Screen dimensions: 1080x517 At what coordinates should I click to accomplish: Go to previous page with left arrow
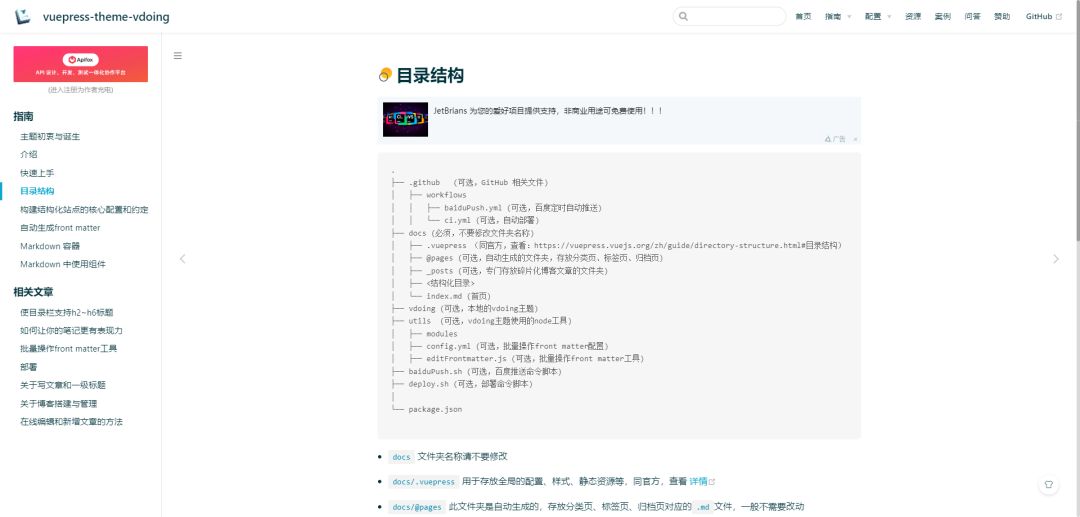click(x=183, y=259)
